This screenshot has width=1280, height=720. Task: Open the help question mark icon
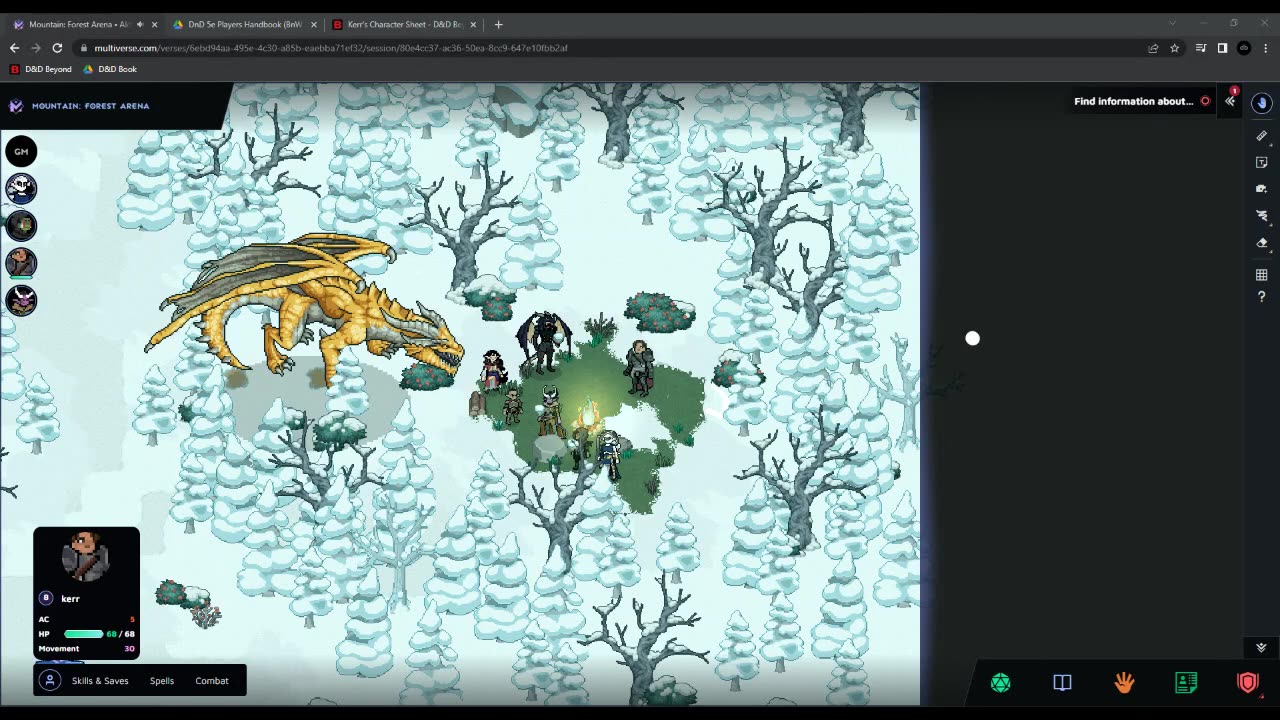click(1262, 297)
